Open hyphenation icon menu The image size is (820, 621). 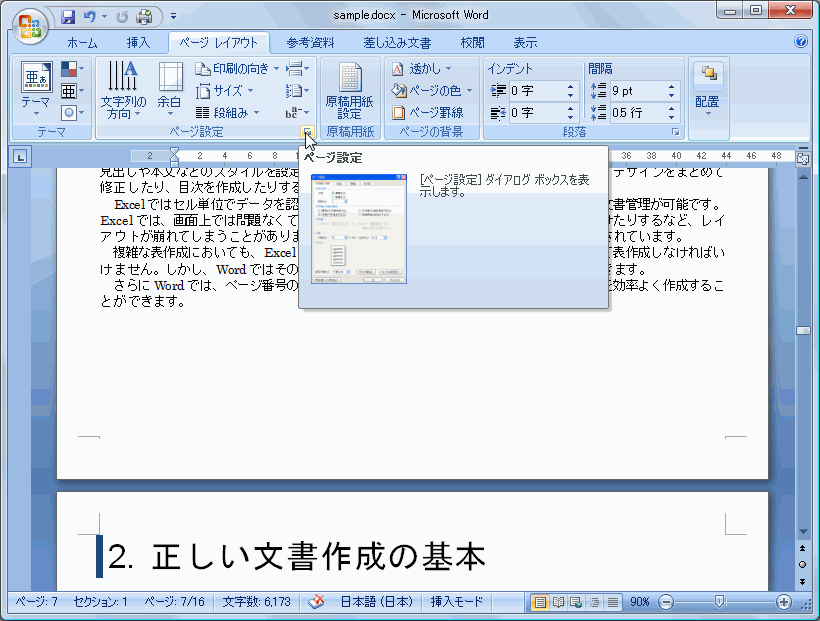point(298,112)
